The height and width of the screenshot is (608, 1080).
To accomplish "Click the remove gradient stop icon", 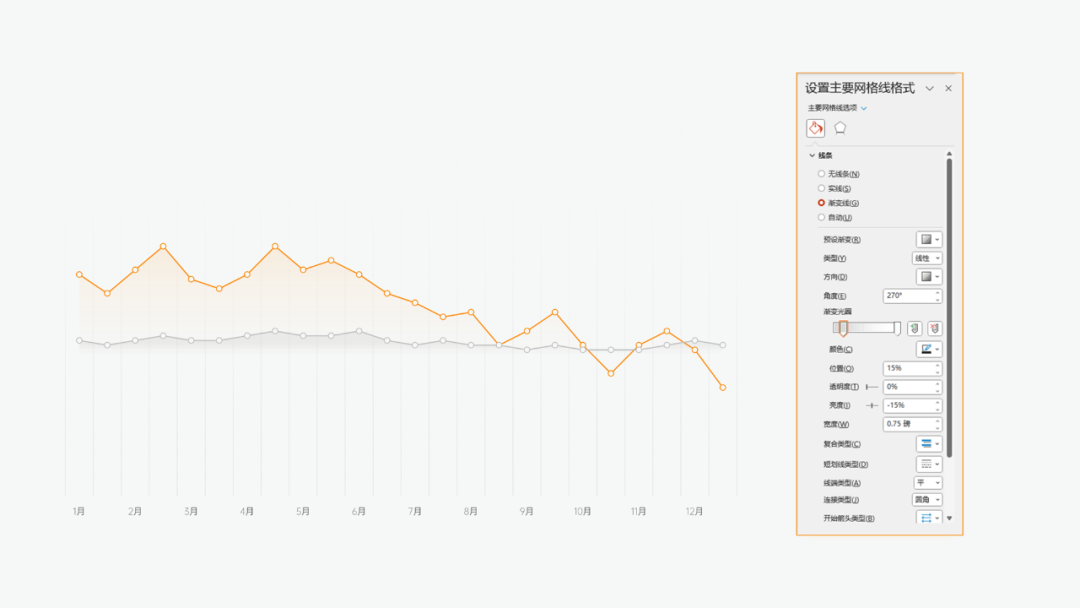I will [x=934, y=328].
